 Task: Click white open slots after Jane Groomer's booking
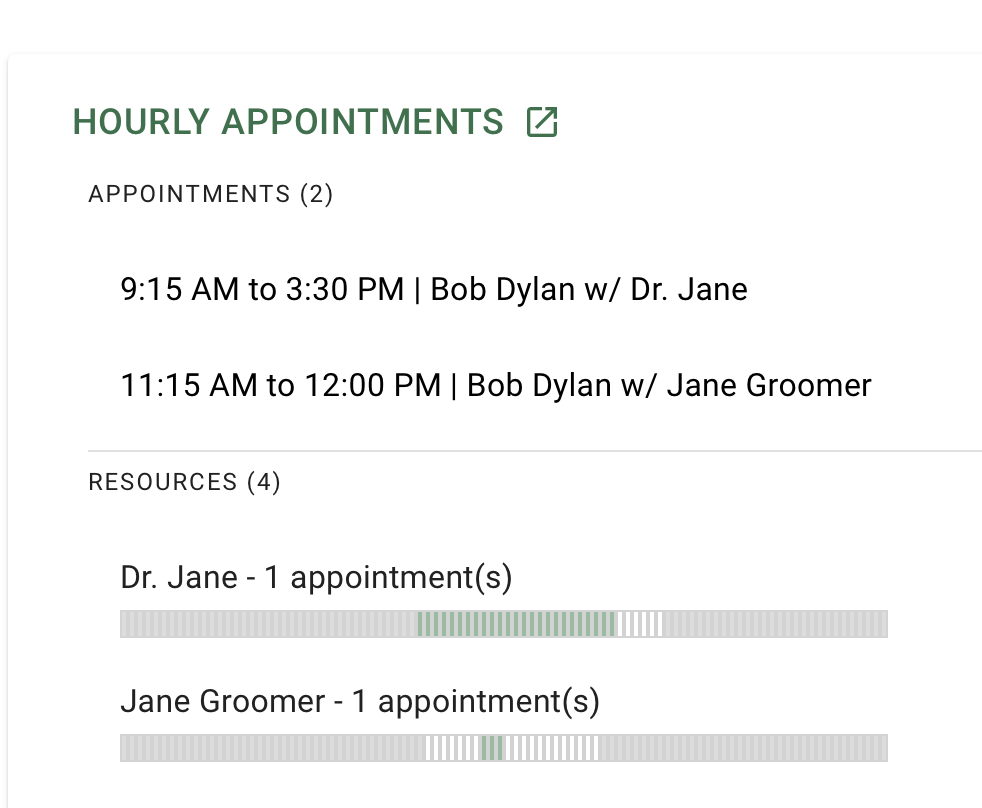coord(551,748)
